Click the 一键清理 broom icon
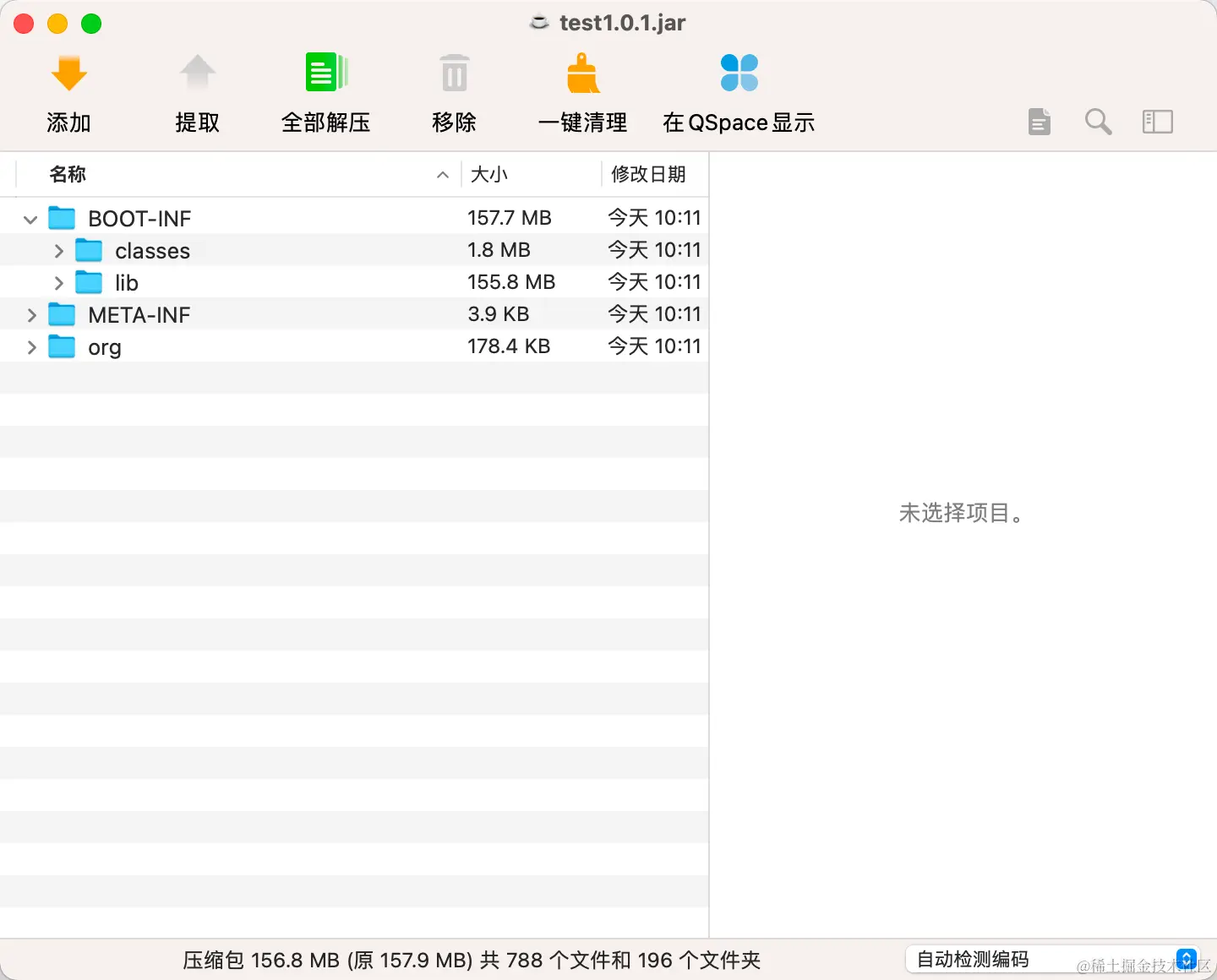 coord(583,73)
